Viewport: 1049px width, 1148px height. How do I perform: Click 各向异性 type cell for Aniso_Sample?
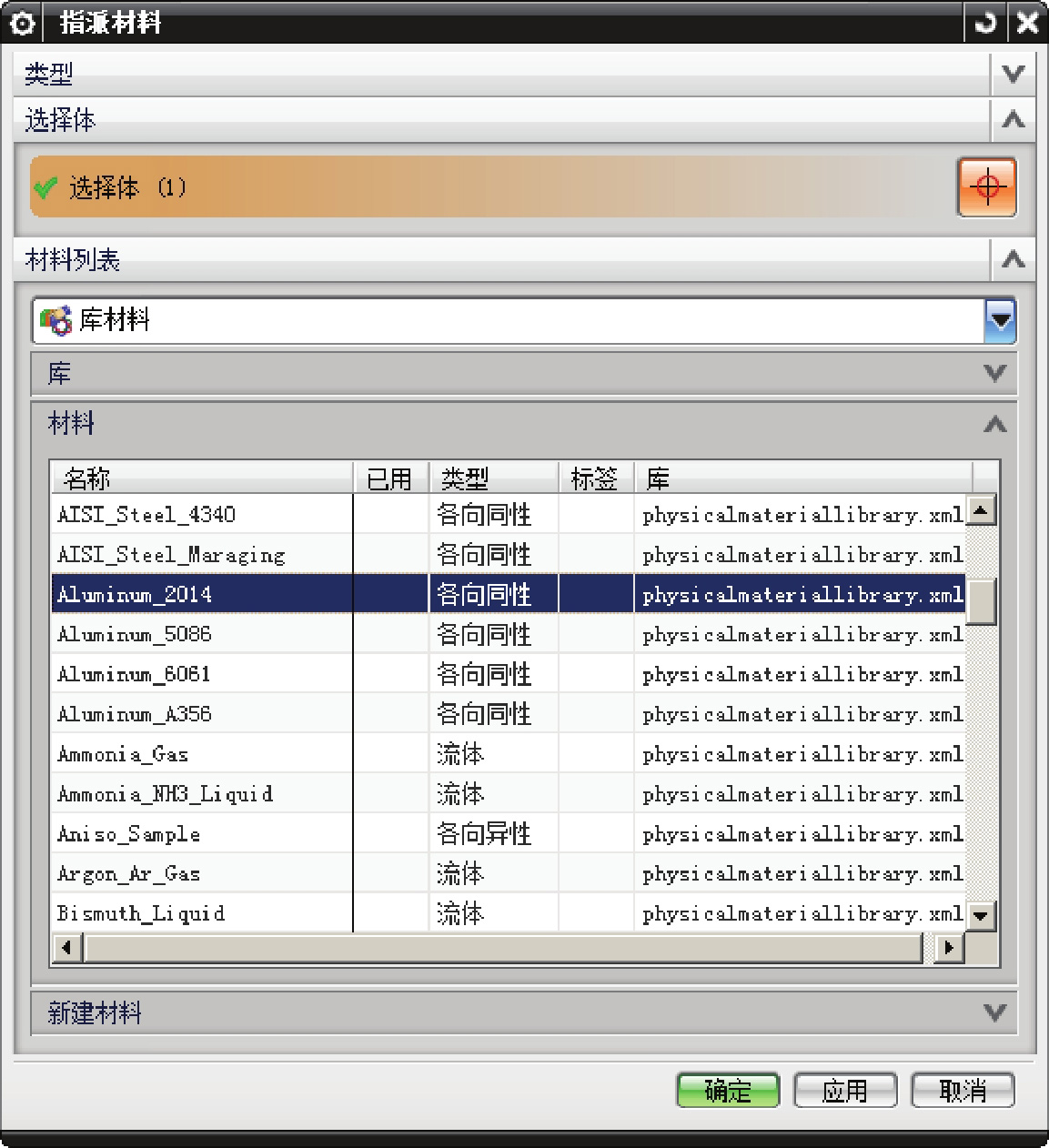click(x=493, y=834)
